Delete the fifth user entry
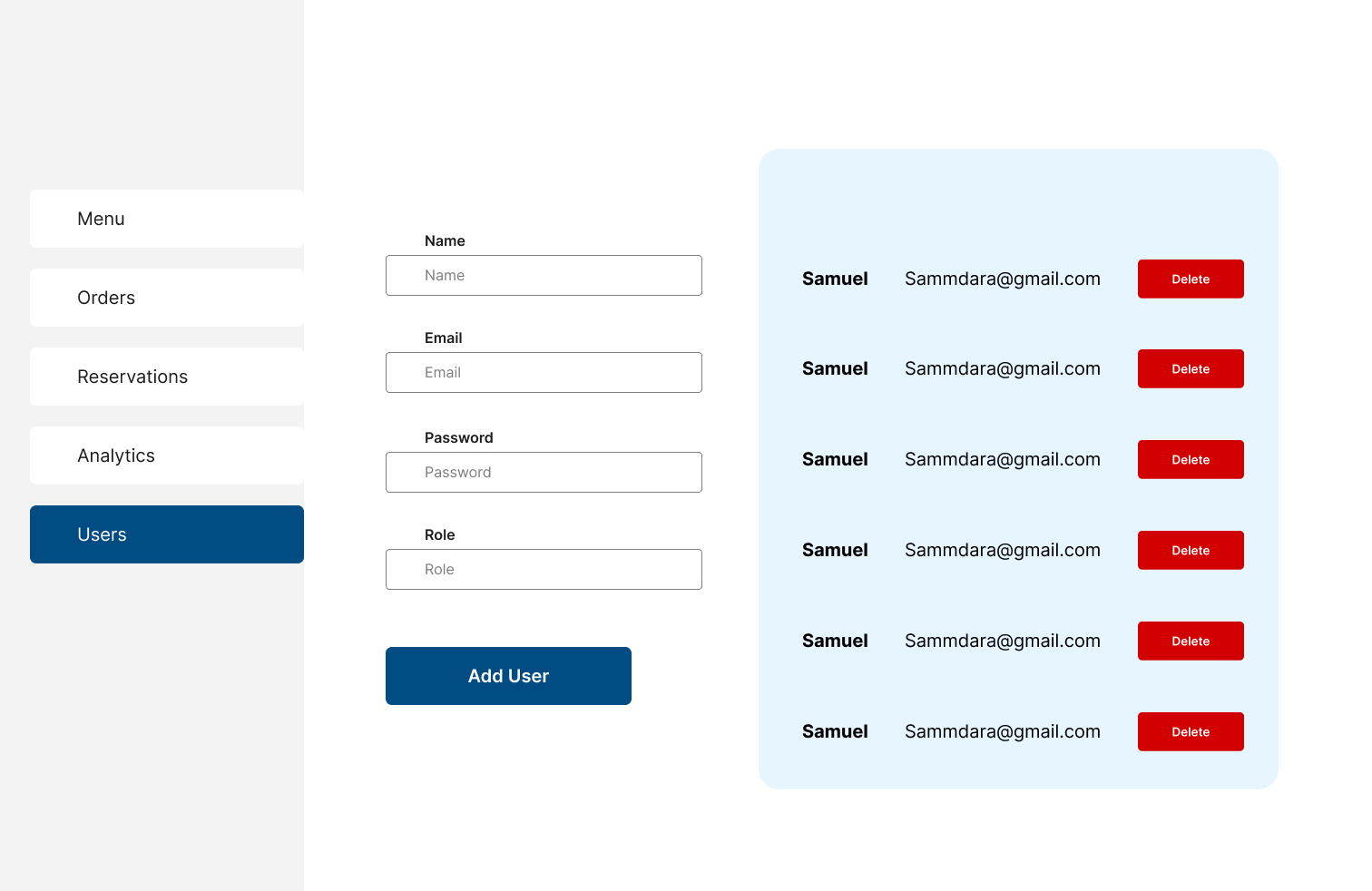Image resolution: width=1372 pixels, height=891 pixels. click(x=1190, y=641)
